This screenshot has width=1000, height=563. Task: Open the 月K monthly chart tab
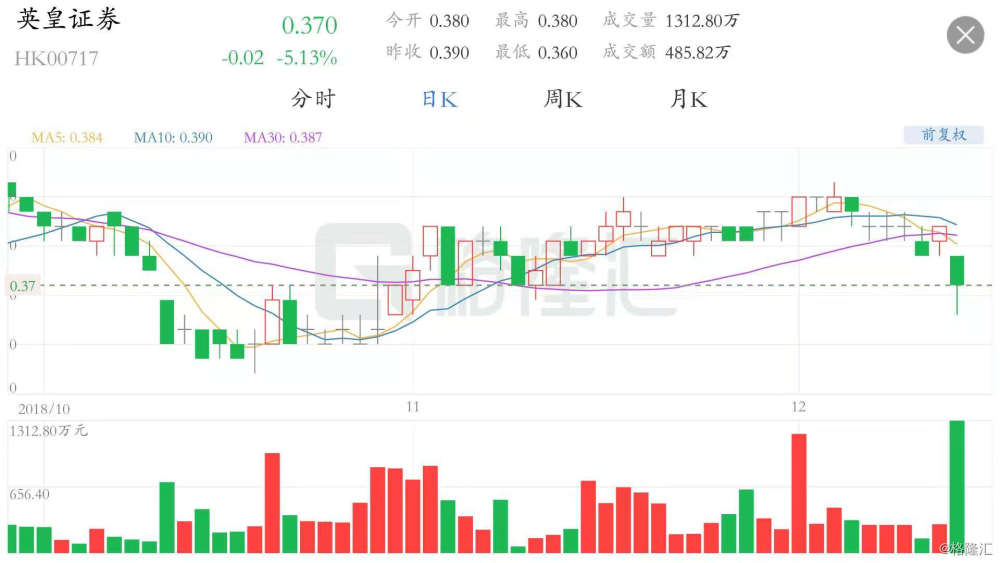click(688, 99)
